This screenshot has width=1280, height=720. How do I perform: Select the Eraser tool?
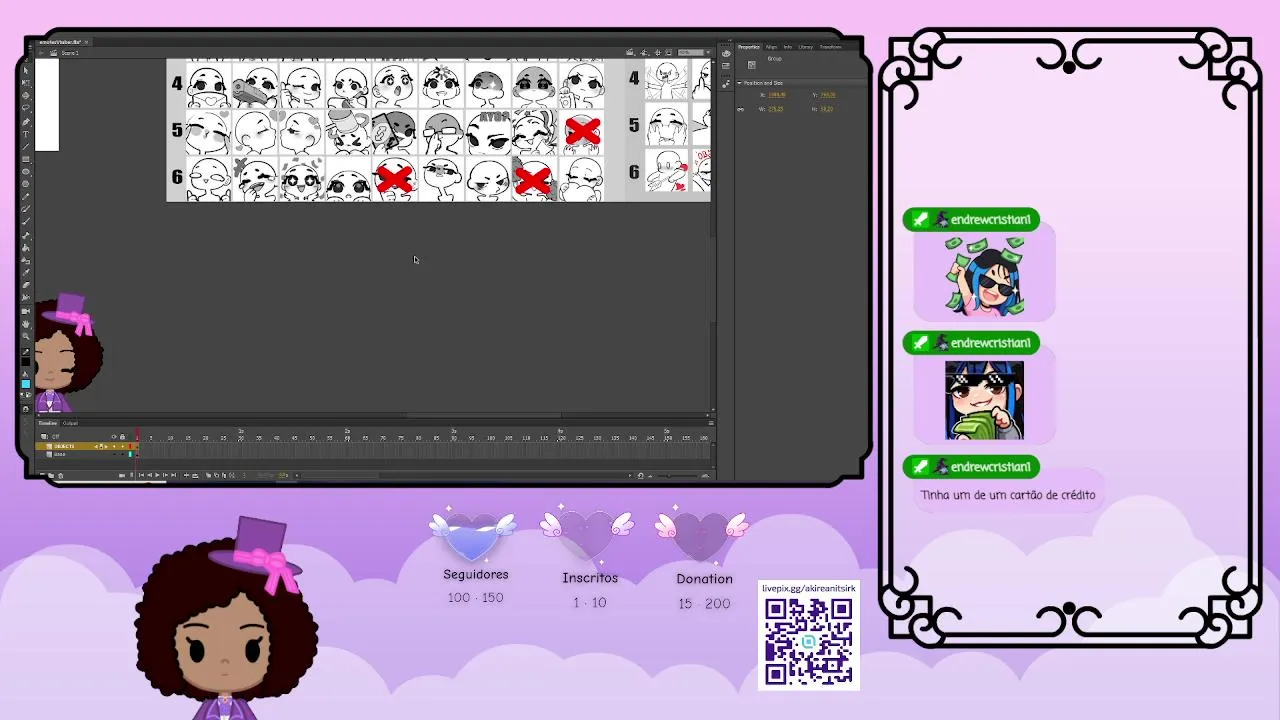(x=26, y=285)
